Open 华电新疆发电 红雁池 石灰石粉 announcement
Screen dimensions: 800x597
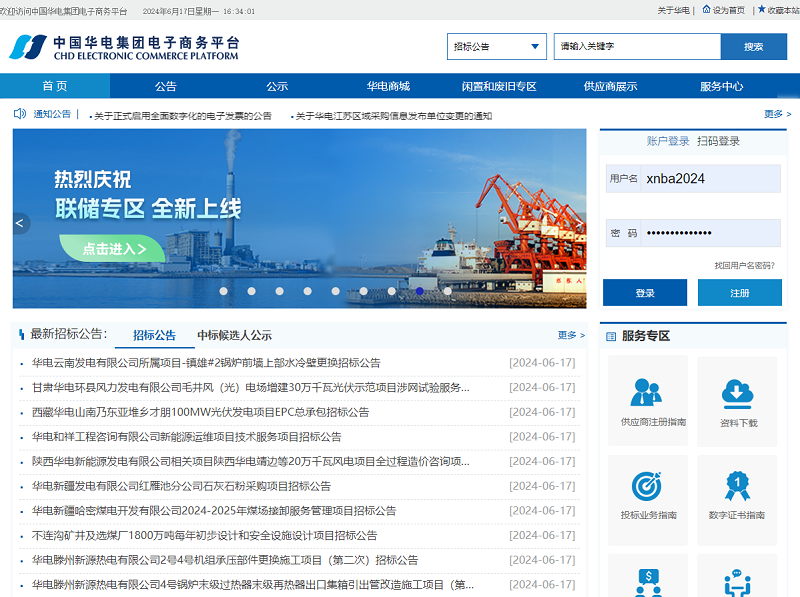(x=181, y=486)
